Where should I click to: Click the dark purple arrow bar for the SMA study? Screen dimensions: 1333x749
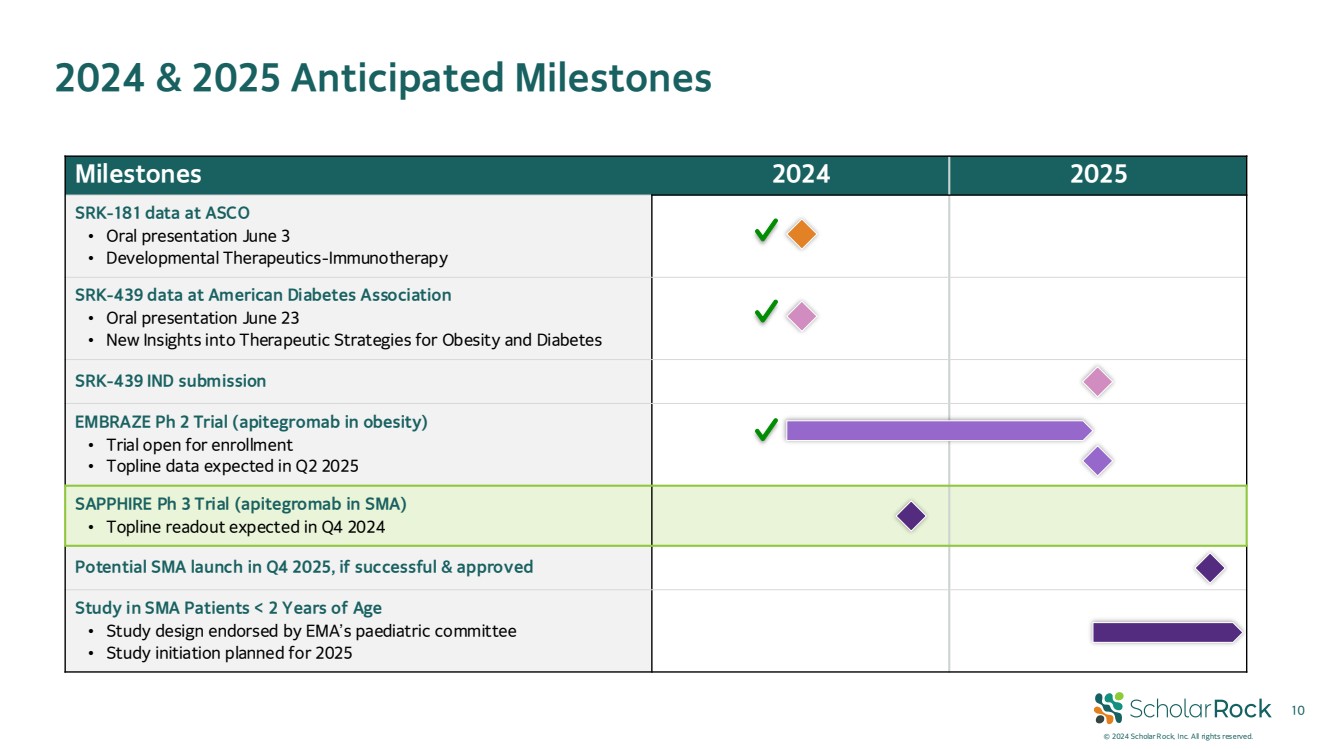pos(1166,632)
